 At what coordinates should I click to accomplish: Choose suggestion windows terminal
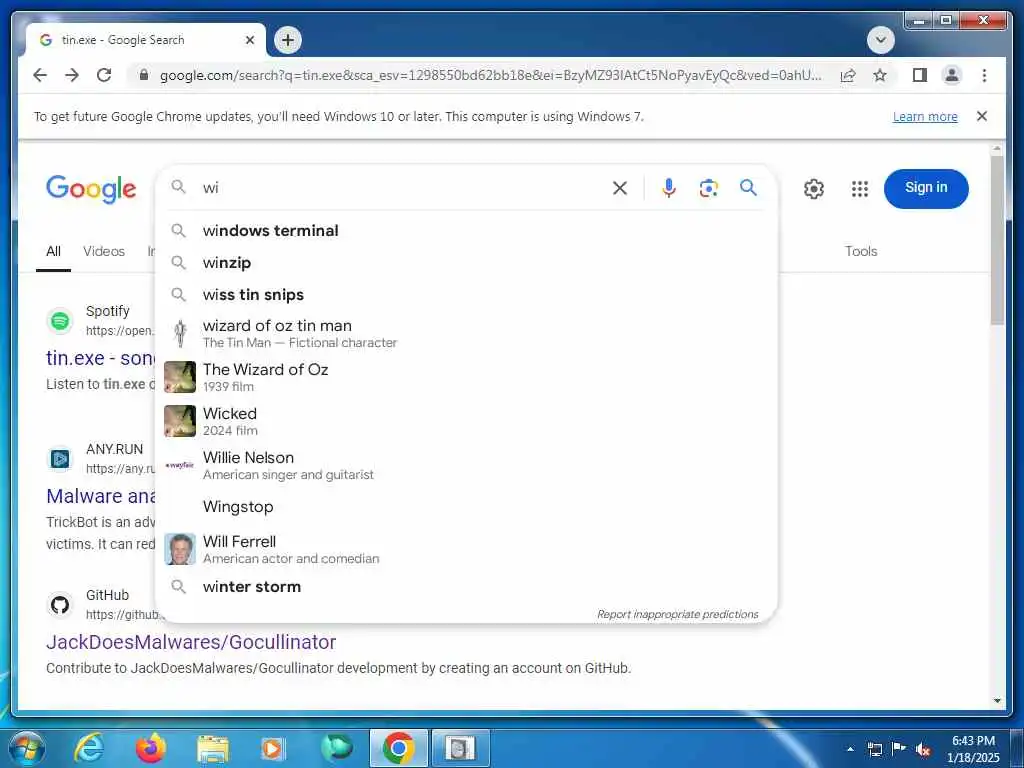[466, 231]
